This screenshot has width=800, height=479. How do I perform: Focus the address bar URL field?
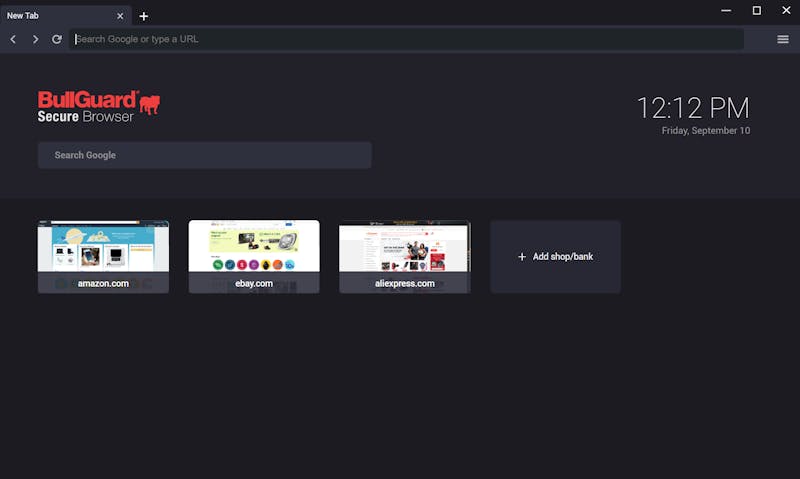pos(406,39)
